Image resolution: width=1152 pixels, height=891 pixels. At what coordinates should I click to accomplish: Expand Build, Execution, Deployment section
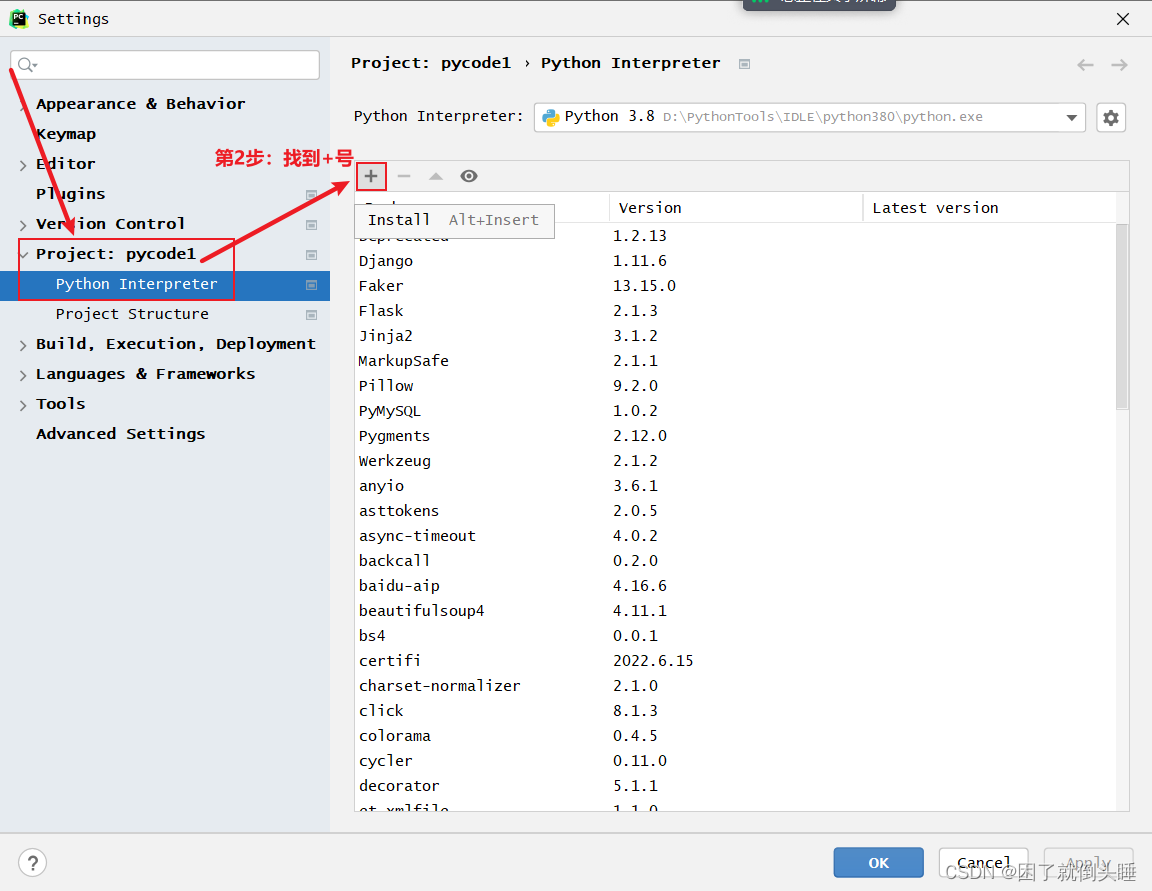coord(23,345)
